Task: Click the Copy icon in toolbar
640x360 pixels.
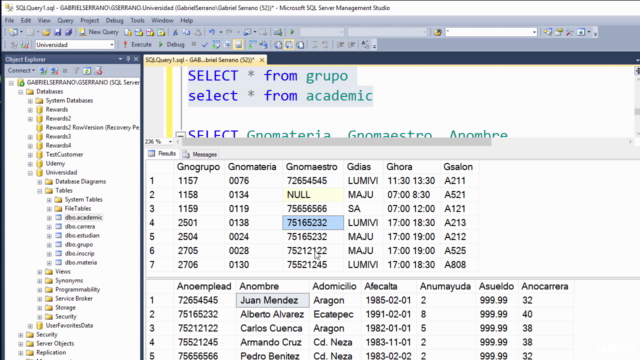Action: [x=186, y=32]
